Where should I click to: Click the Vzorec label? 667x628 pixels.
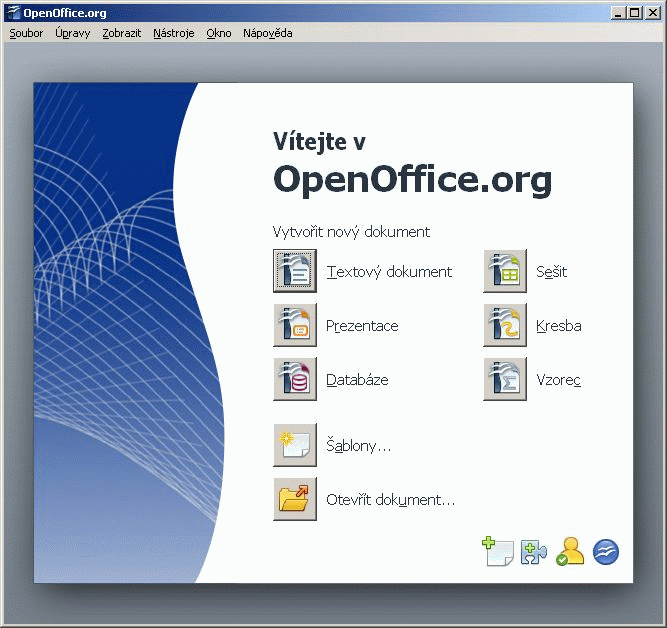coord(558,380)
